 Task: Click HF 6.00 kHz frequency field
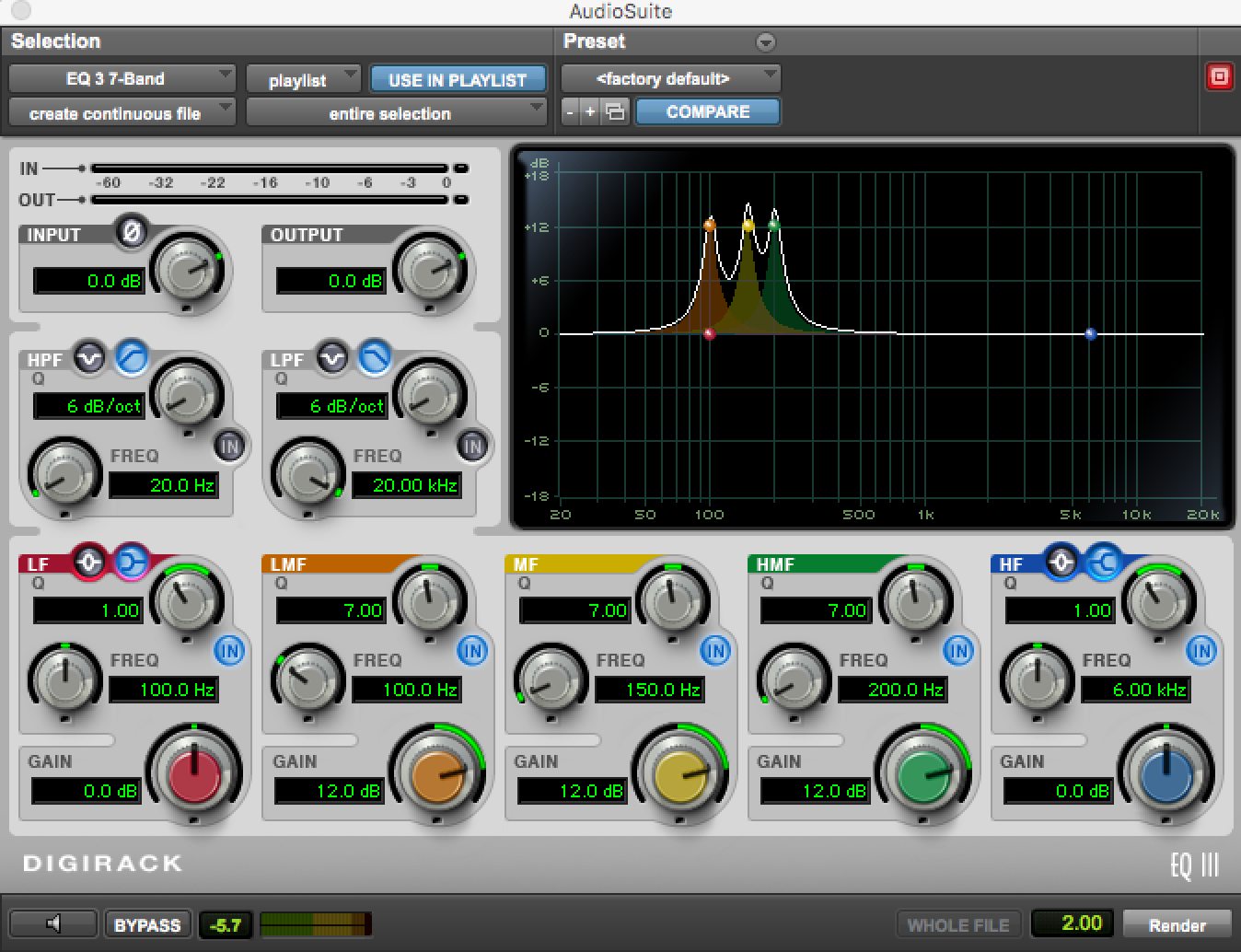pyautogui.click(x=1136, y=690)
